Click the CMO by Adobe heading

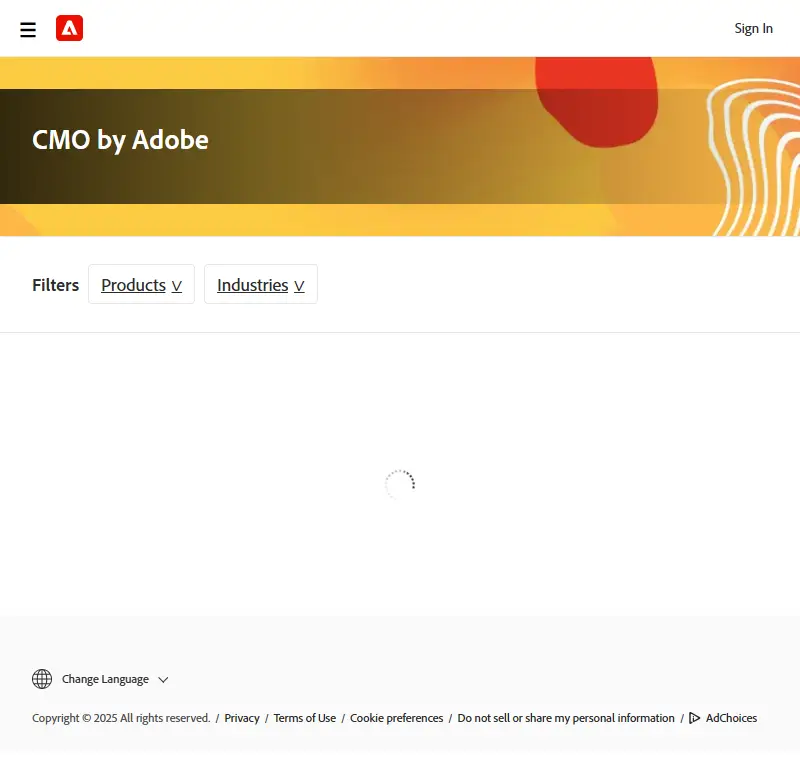(120, 140)
